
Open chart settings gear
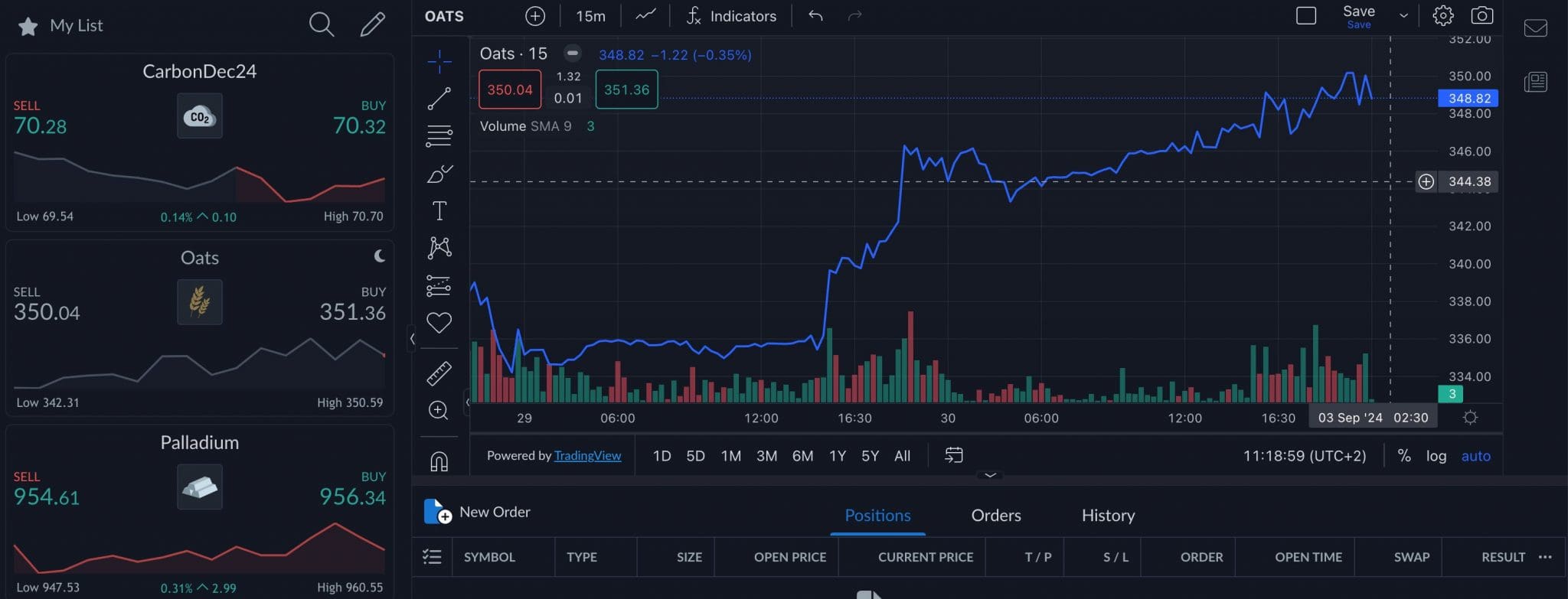click(x=1443, y=15)
